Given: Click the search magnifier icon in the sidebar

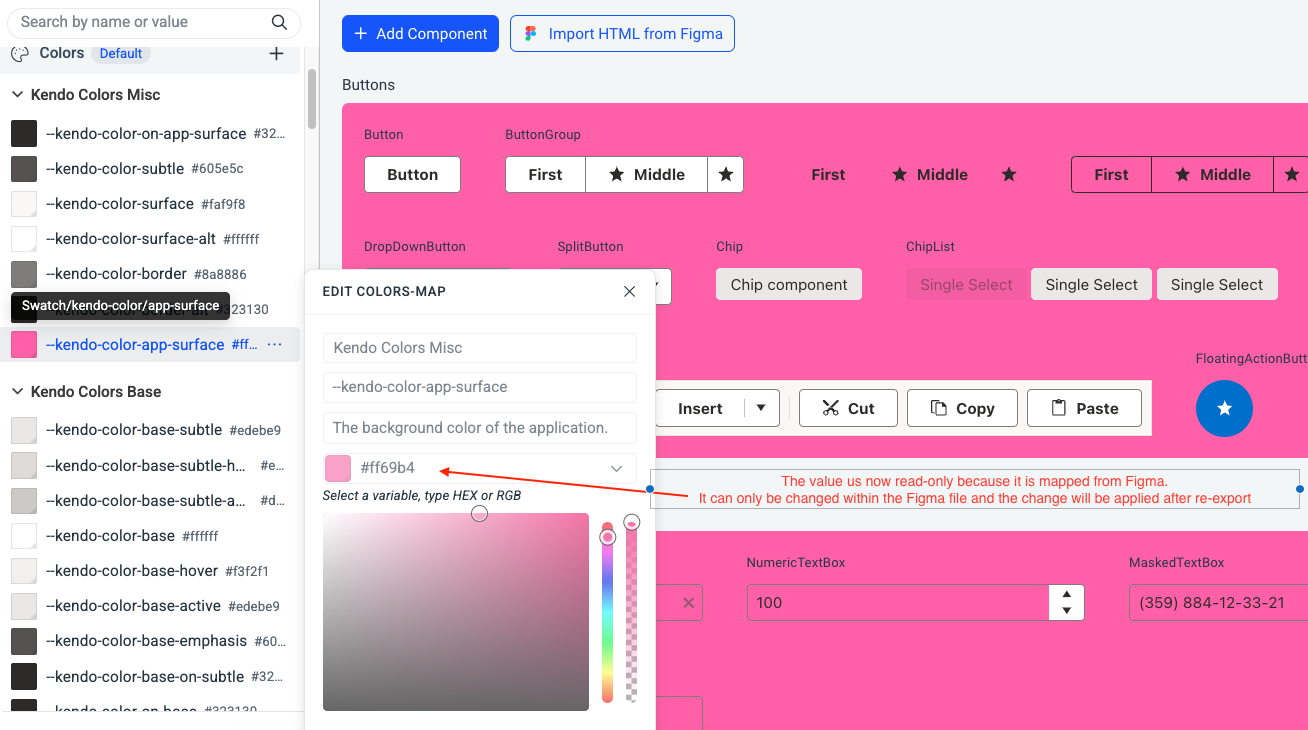Looking at the screenshot, I should click(x=278, y=22).
